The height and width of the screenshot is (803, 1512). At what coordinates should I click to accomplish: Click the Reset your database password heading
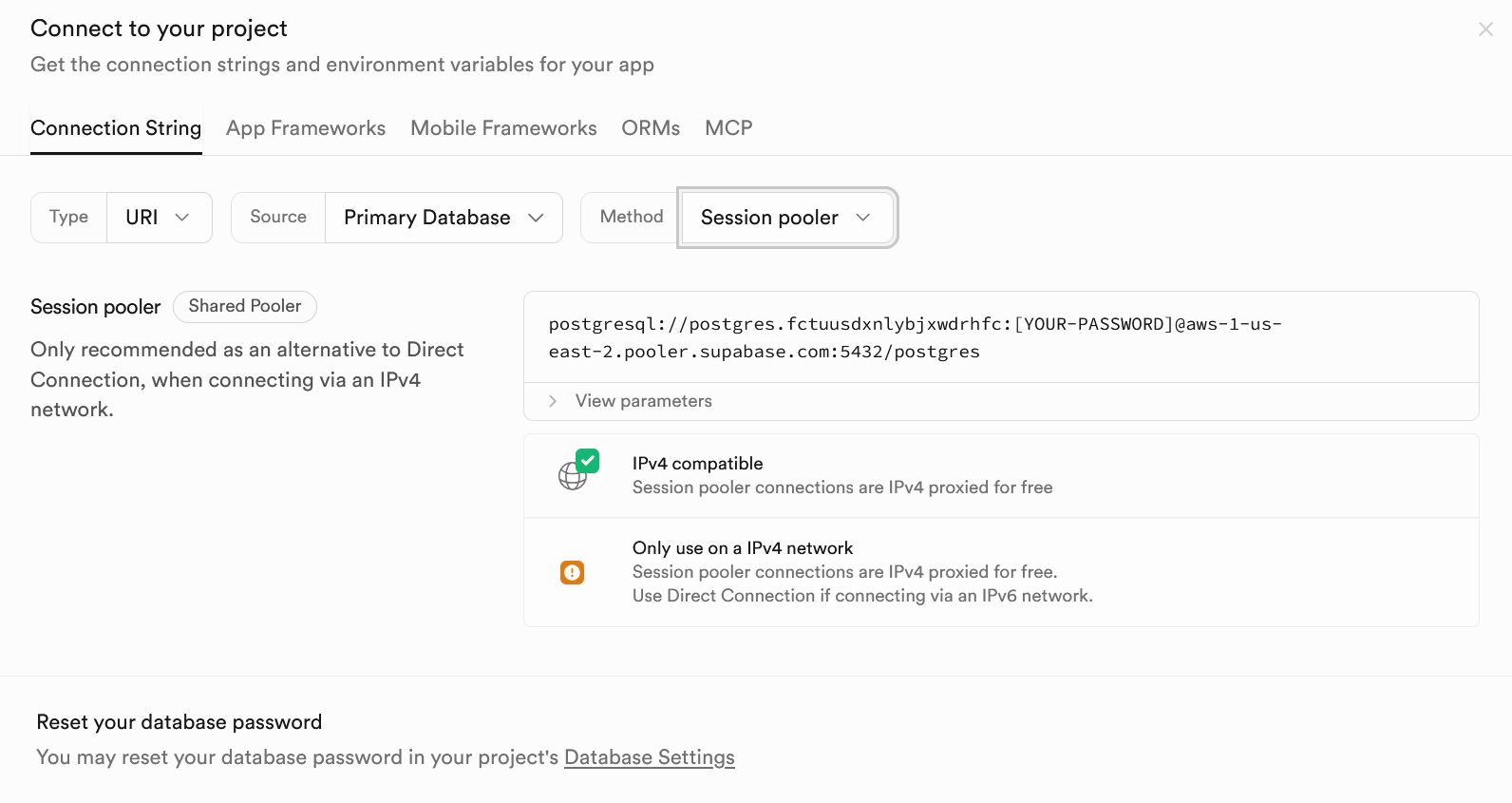179,722
